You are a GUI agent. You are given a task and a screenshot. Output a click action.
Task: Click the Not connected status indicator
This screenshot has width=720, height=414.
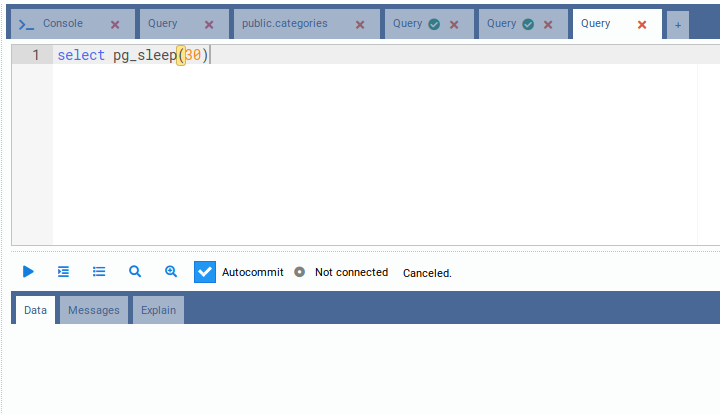tap(300, 272)
